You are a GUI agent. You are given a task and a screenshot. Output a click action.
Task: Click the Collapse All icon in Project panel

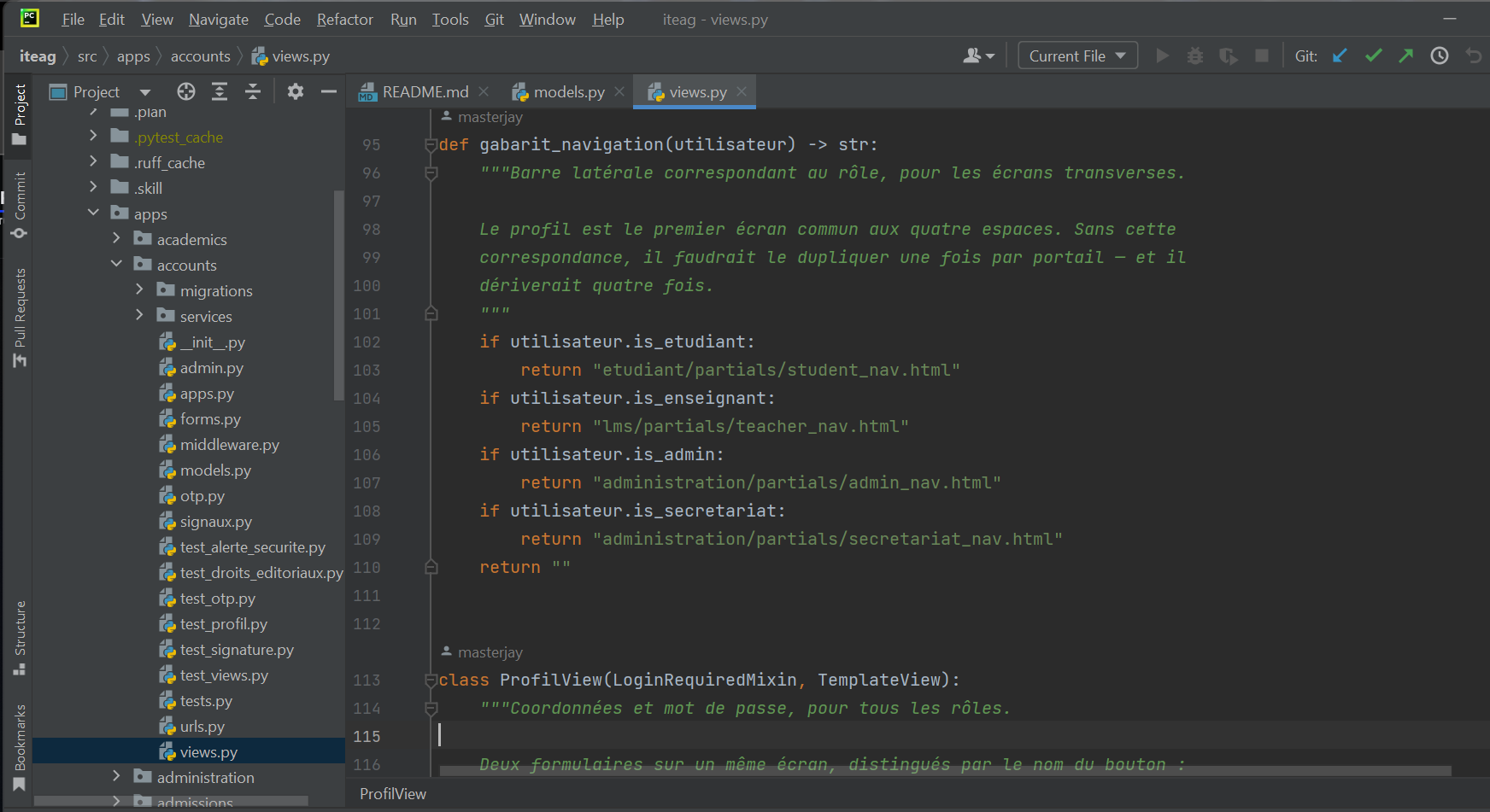(x=253, y=91)
